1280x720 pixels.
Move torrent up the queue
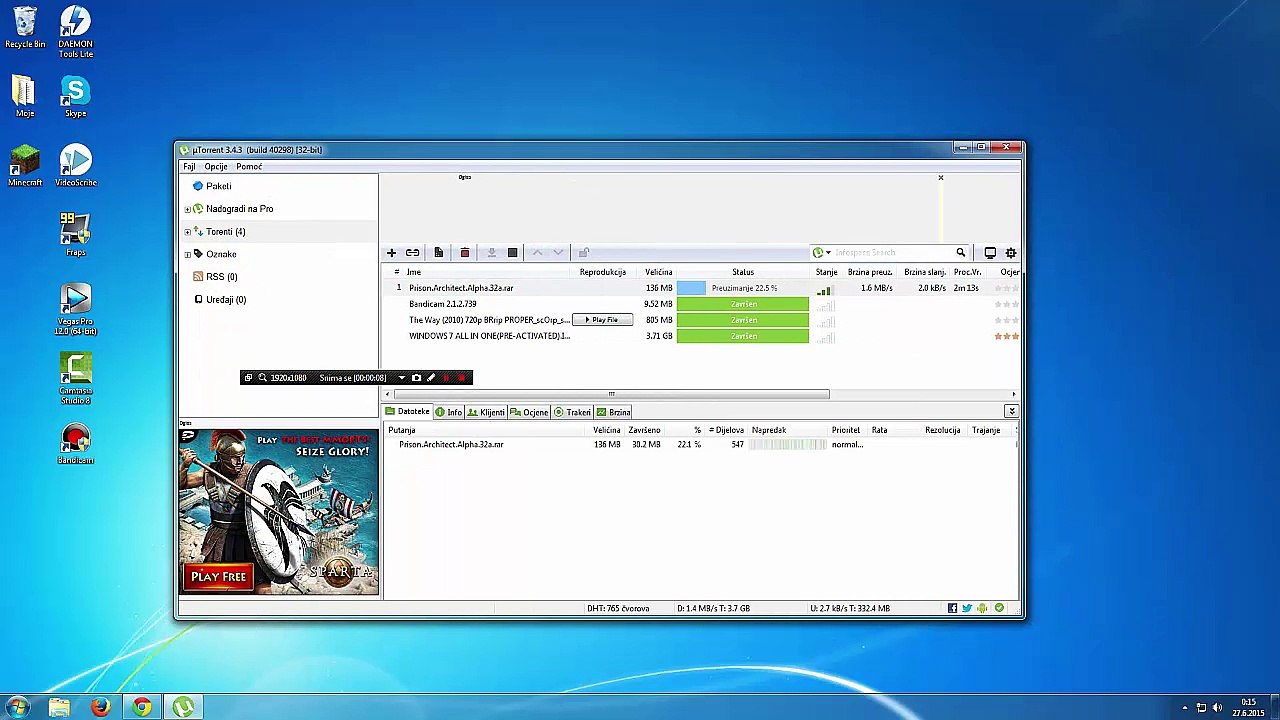click(x=537, y=253)
